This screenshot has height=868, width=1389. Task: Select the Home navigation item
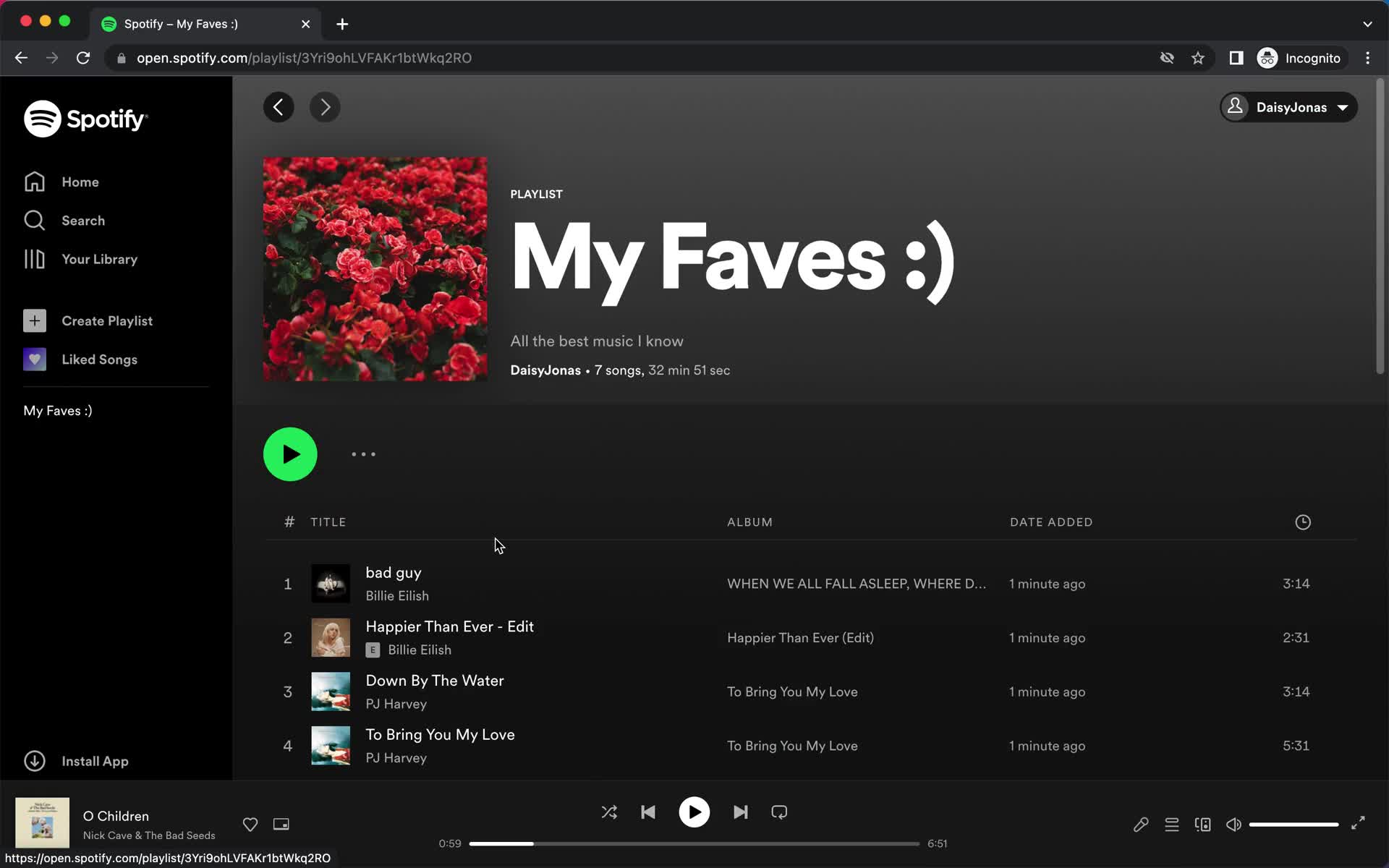click(x=80, y=182)
